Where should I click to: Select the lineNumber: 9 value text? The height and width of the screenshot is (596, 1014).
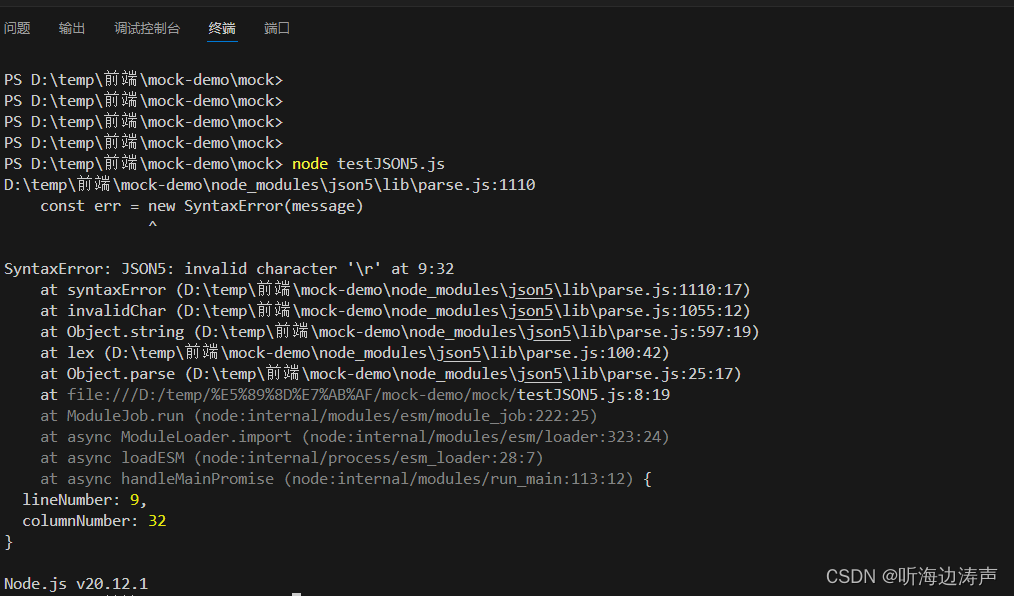134,499
